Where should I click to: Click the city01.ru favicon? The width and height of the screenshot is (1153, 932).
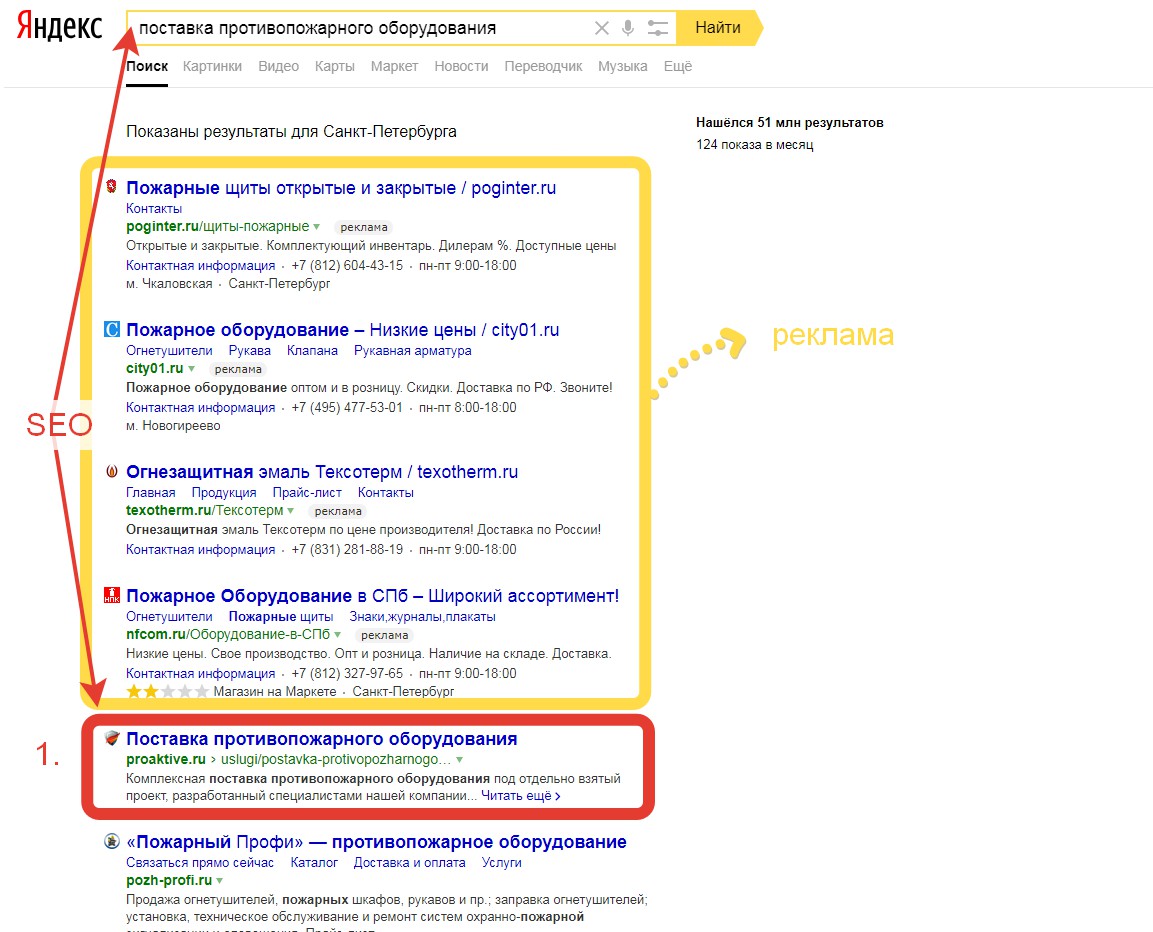(111, 329)
